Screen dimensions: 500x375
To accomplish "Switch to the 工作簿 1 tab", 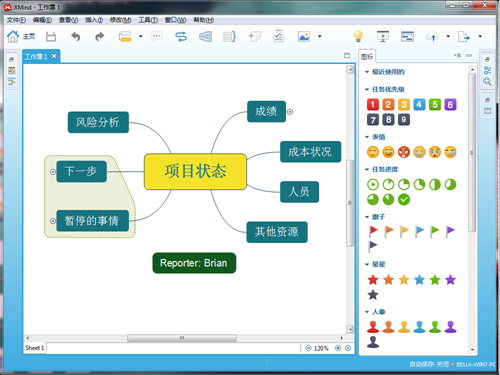I will click(x=36, y=57).
